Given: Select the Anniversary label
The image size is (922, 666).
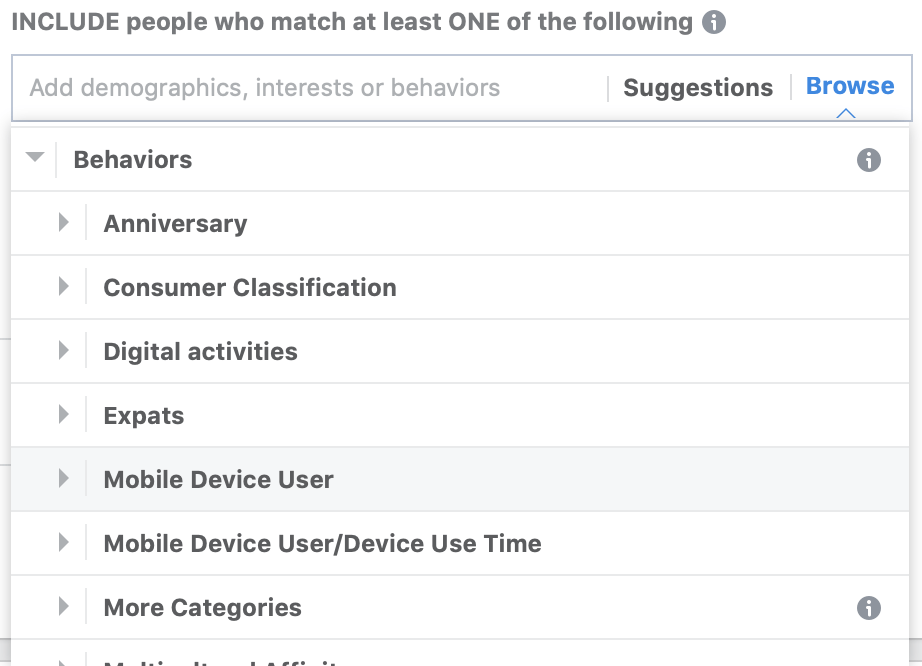Looking at the screenshot, I should pyautogui.click(x=175, y=224).
